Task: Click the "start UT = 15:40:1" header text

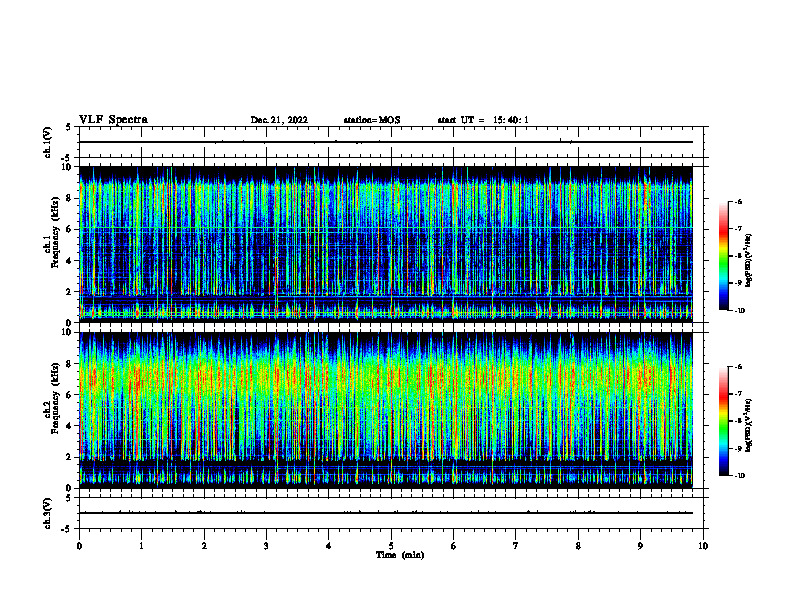Action: pos(483,120)
